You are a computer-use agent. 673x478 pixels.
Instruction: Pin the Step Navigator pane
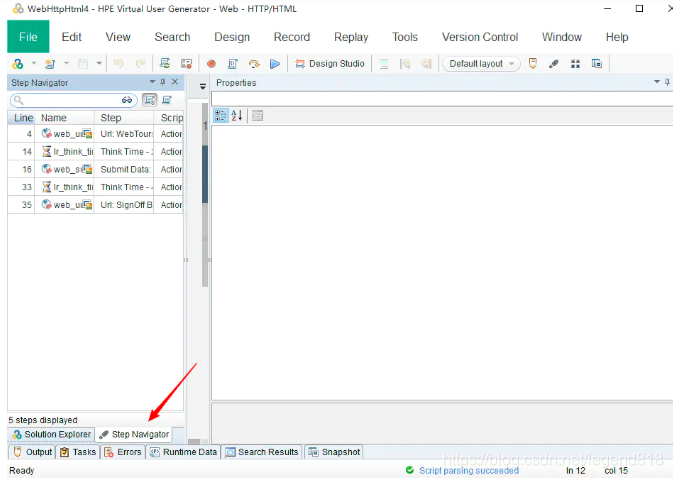(x=163, y=82)
